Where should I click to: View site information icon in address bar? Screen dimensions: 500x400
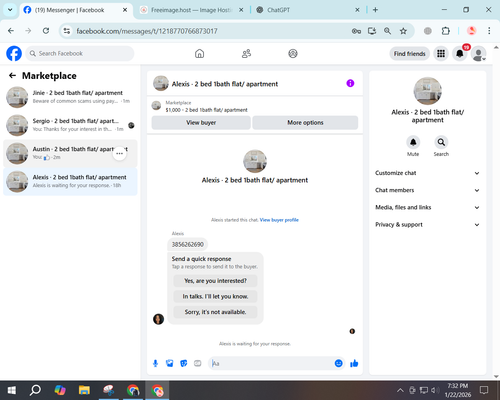(67, 31)
